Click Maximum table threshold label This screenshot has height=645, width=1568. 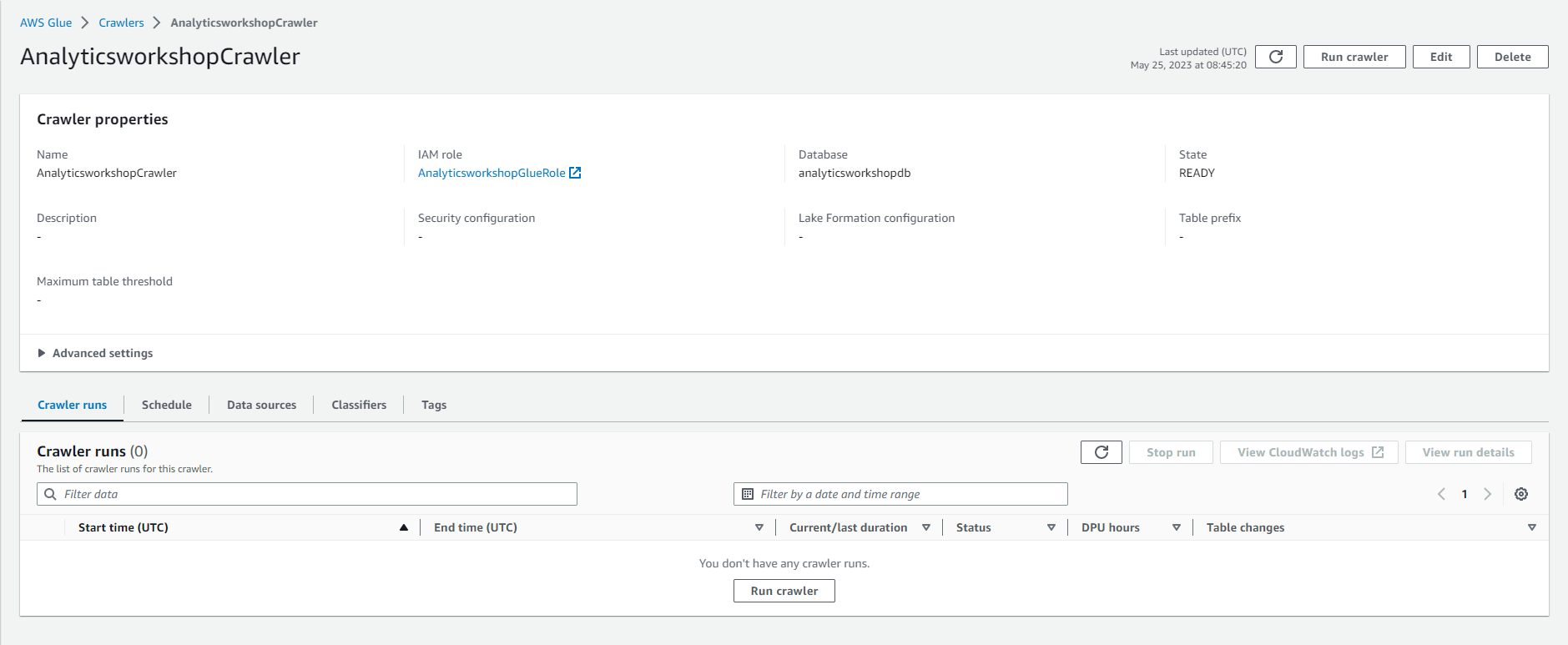click(104, 281)
